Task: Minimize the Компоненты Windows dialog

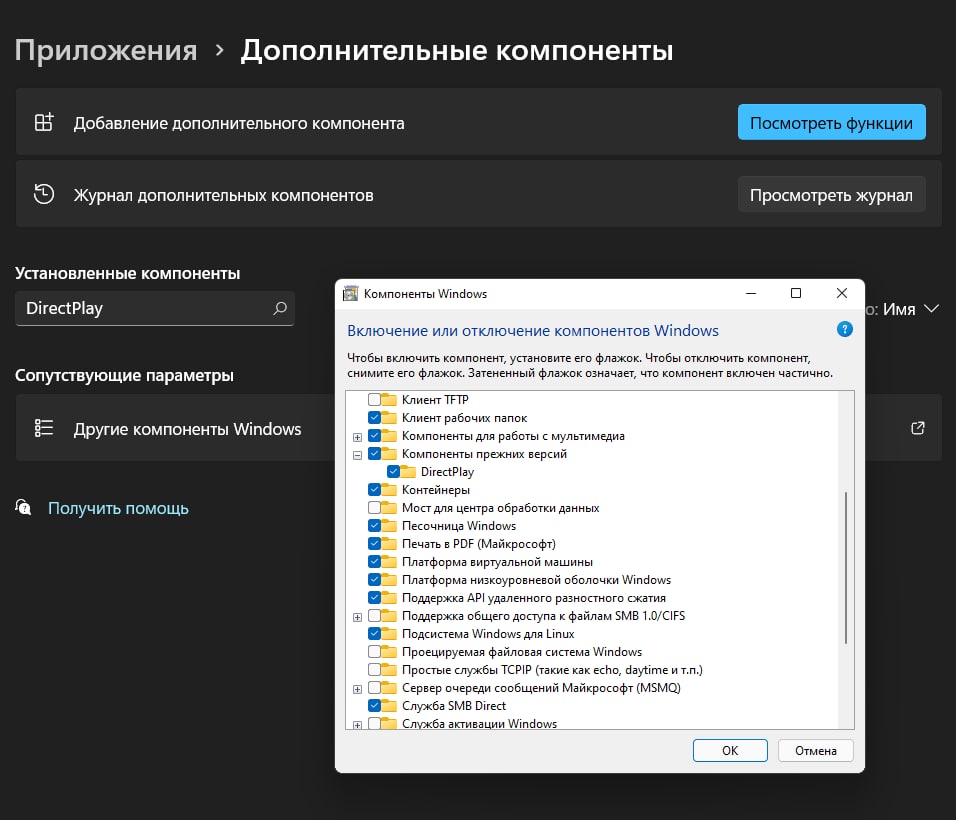Action: click(751, 293)
